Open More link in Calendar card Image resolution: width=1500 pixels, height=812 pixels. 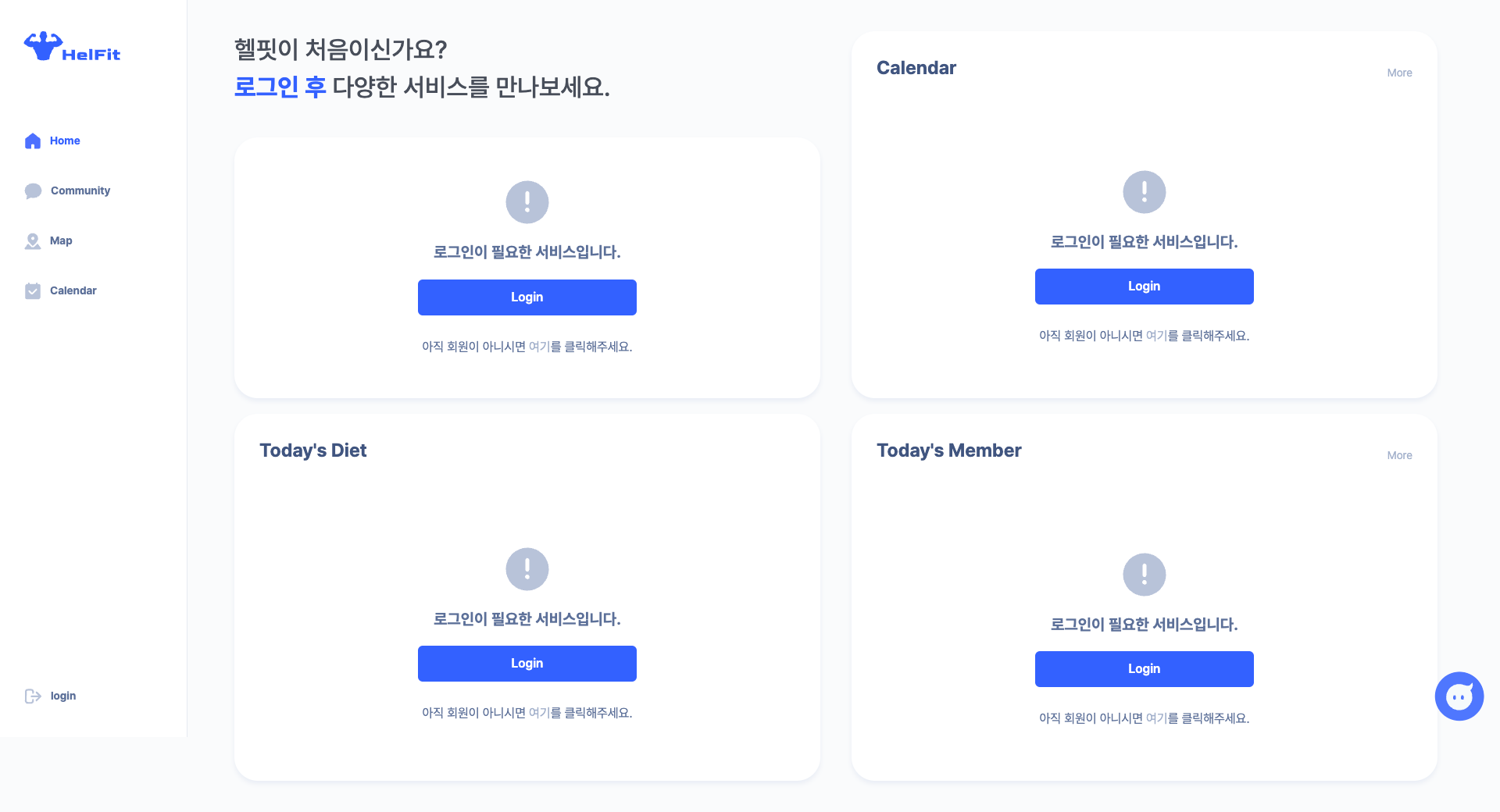coord(1399,73)
